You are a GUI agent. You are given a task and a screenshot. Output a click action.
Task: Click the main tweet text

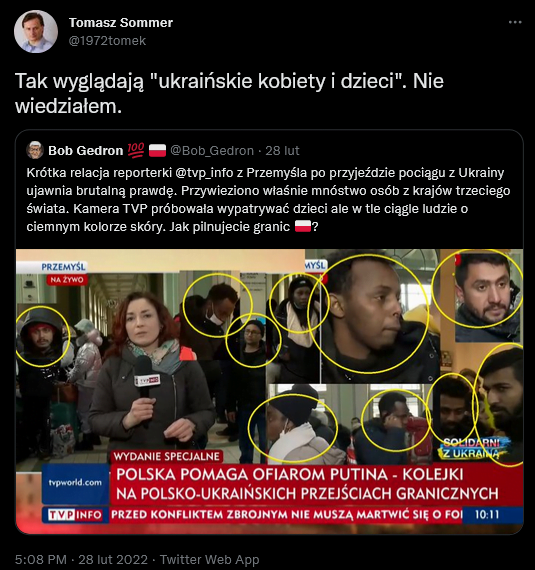[x=229, y=93]
